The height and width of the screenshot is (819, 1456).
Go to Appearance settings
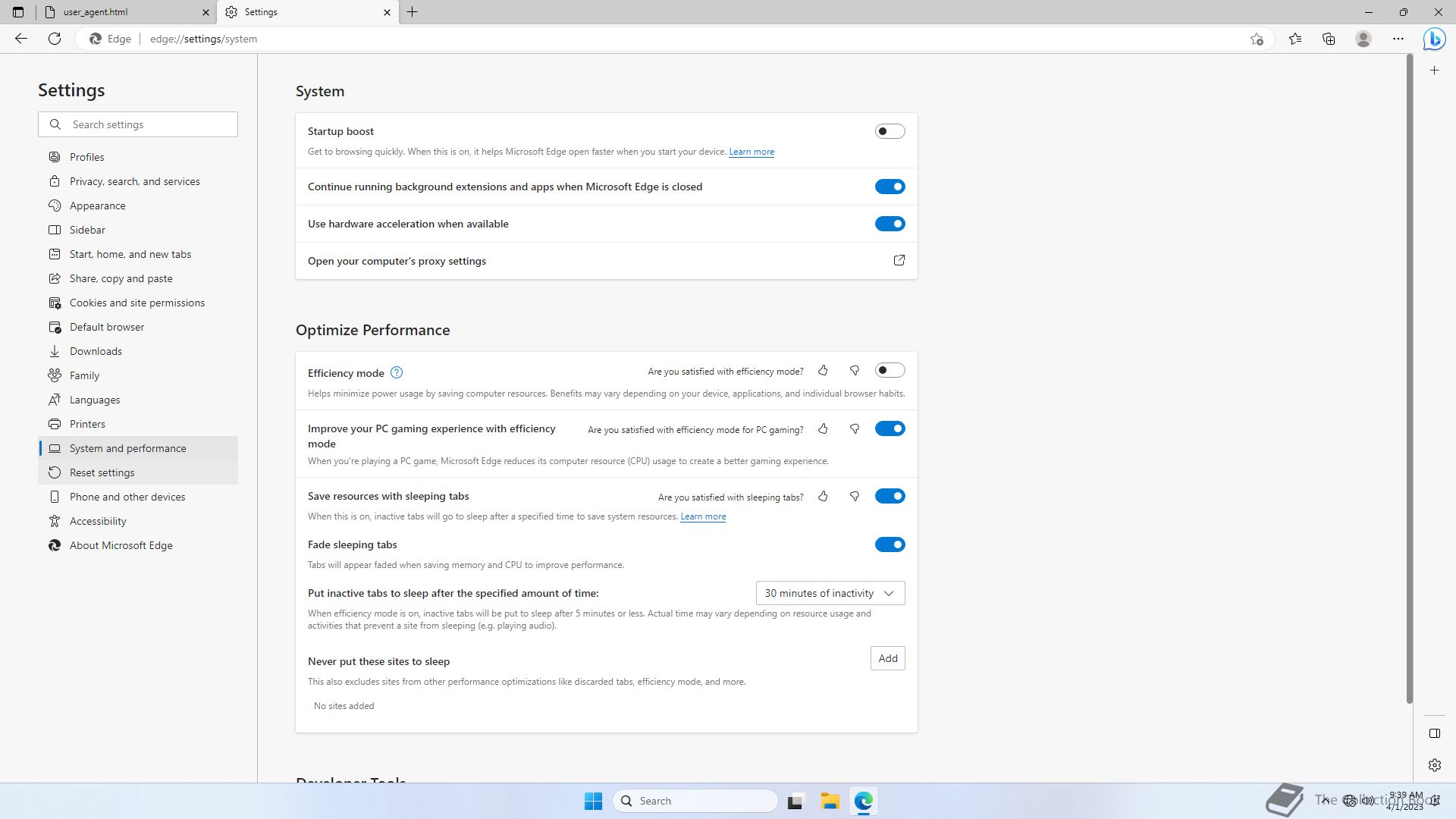pyautogui.click(x=138, y=206)
